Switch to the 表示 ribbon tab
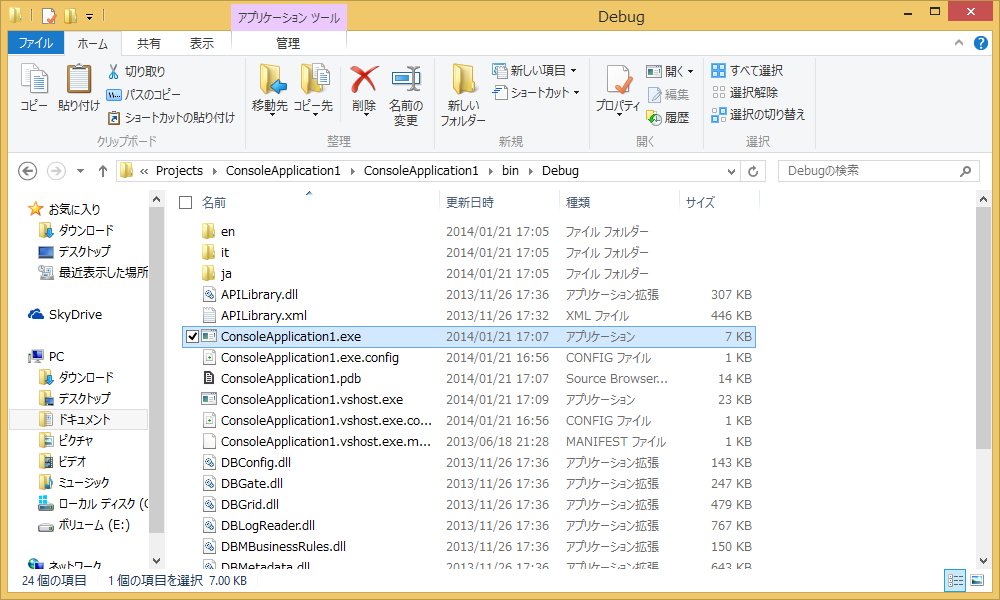The height and width of the screenshot is (600, 1000). pyautogui.click(x=202, y=43)
